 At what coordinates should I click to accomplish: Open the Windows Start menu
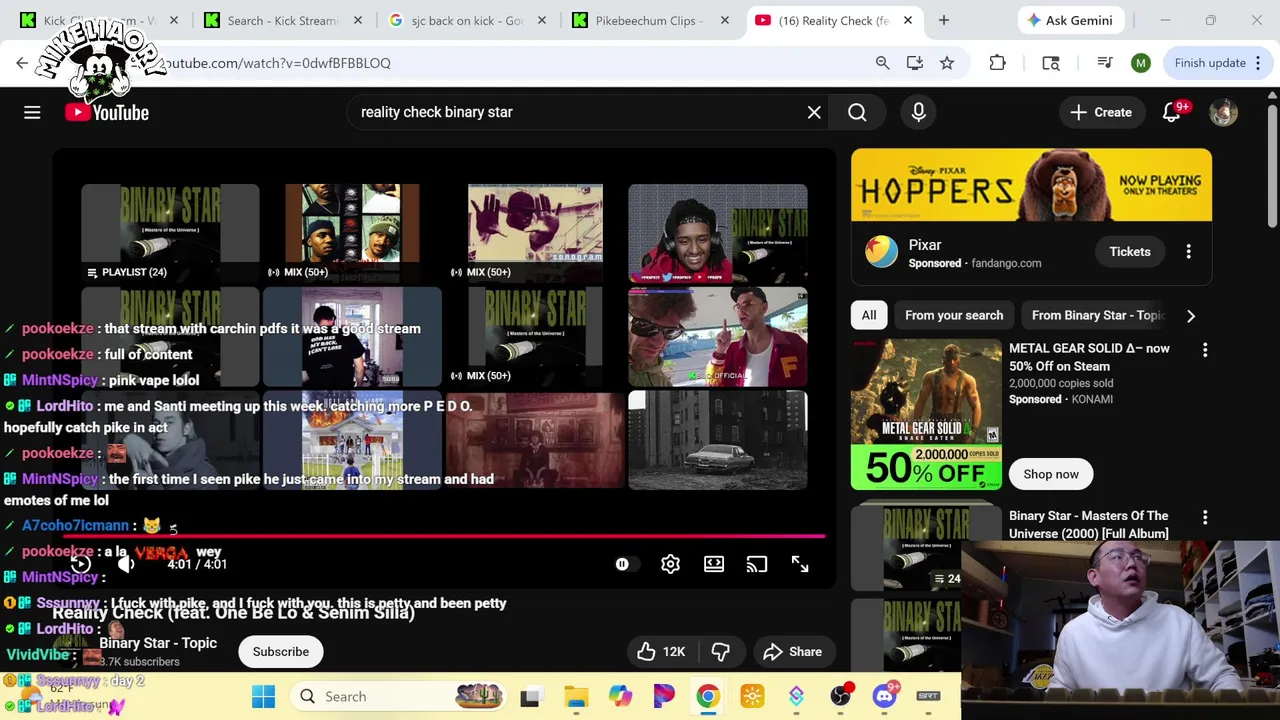pos(263,696)
